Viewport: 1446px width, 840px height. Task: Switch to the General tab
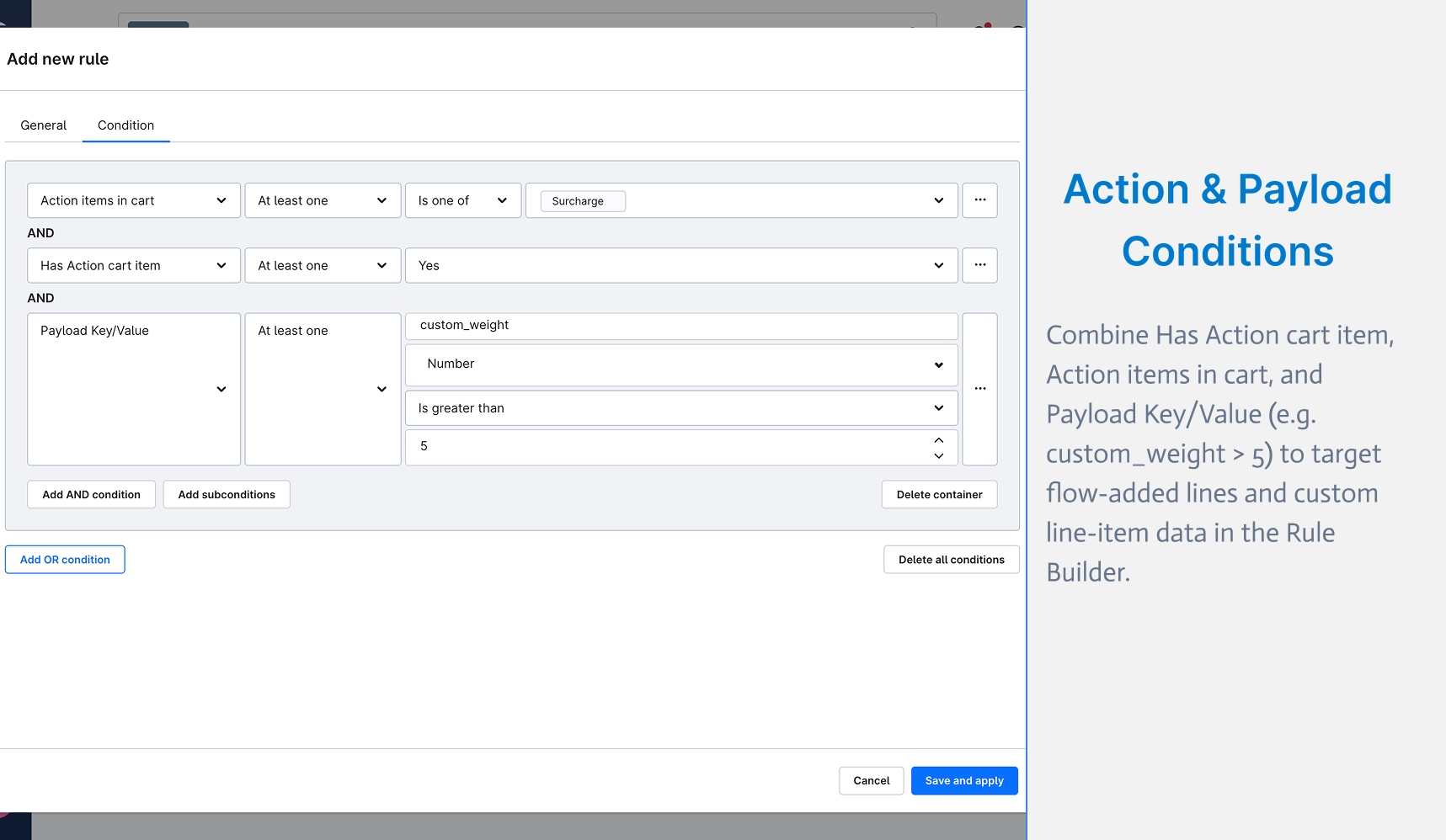(43, 125)
